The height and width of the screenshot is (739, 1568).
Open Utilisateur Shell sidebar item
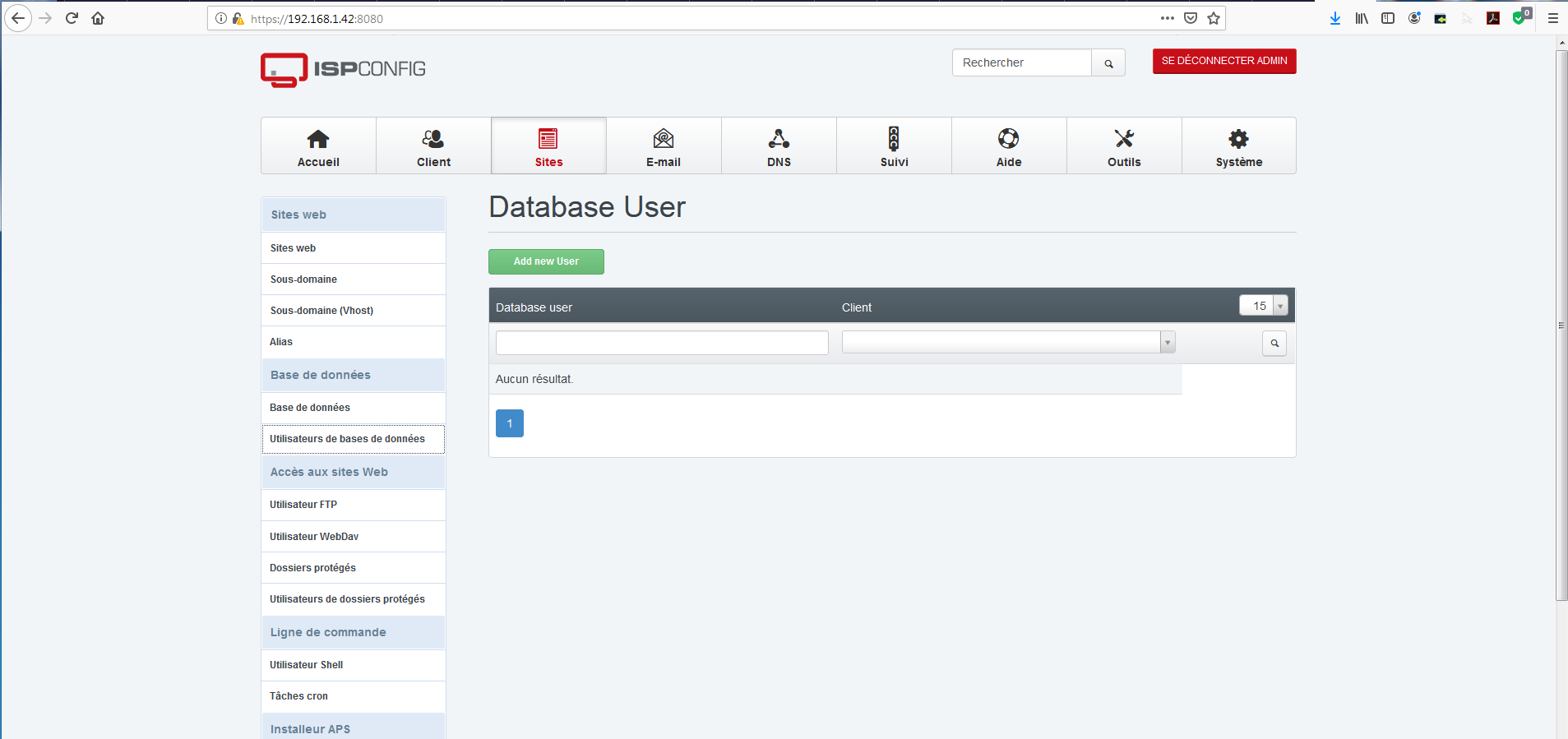(354, 665)
